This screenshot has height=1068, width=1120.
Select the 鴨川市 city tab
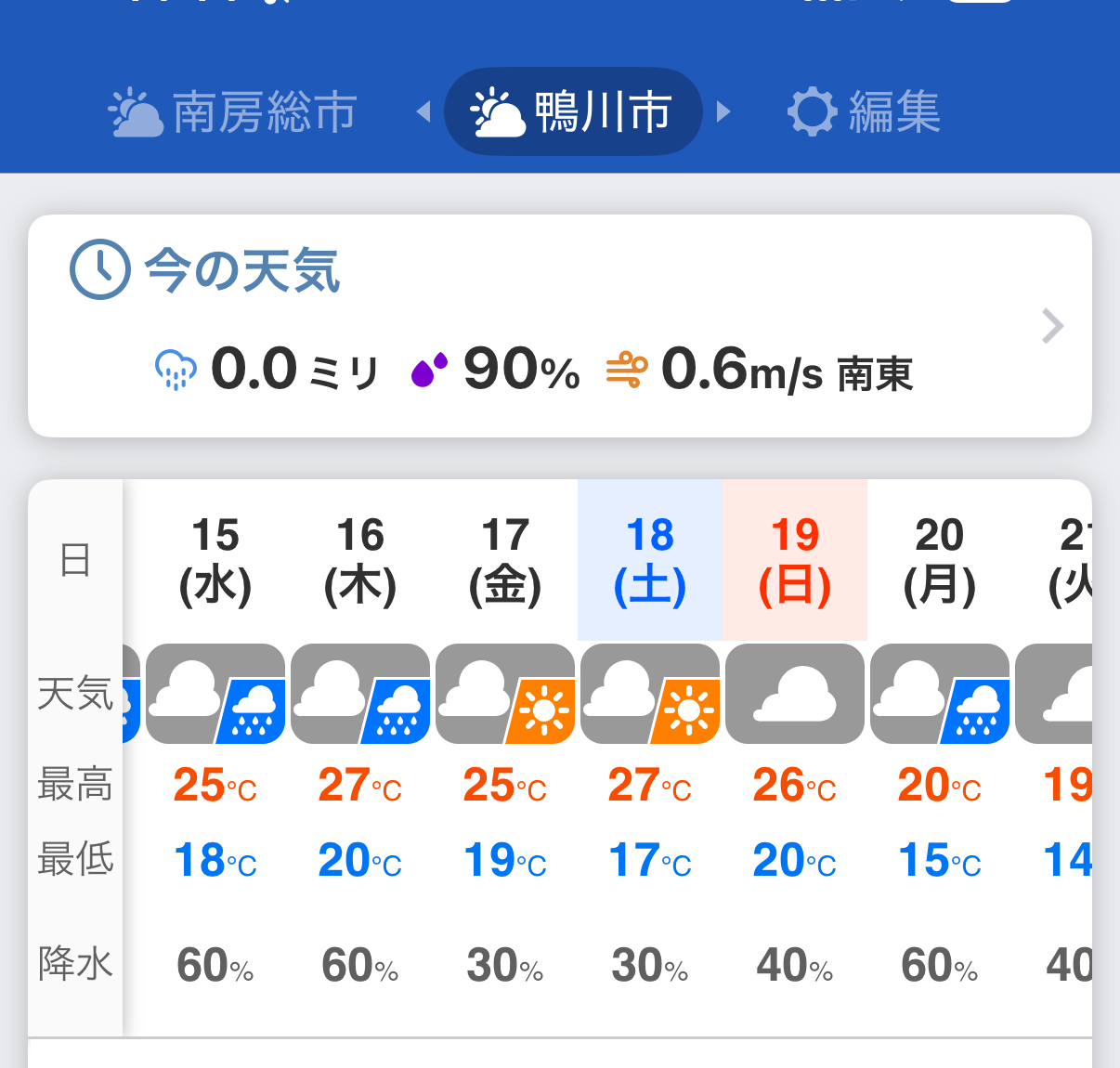tap(572, 112)
